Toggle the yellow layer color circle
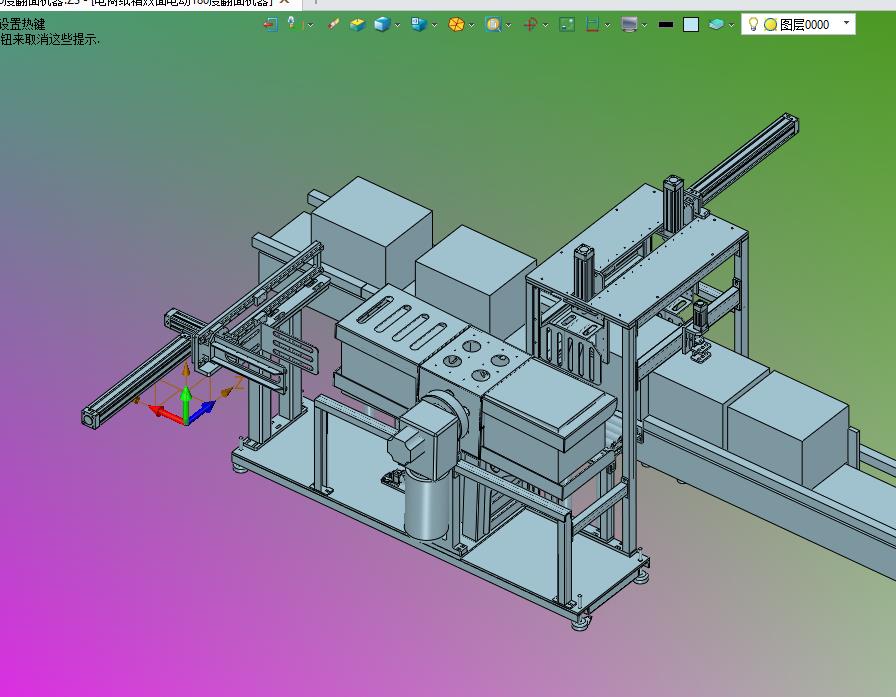This screenshot has height=697, width=896. [770, 25]
